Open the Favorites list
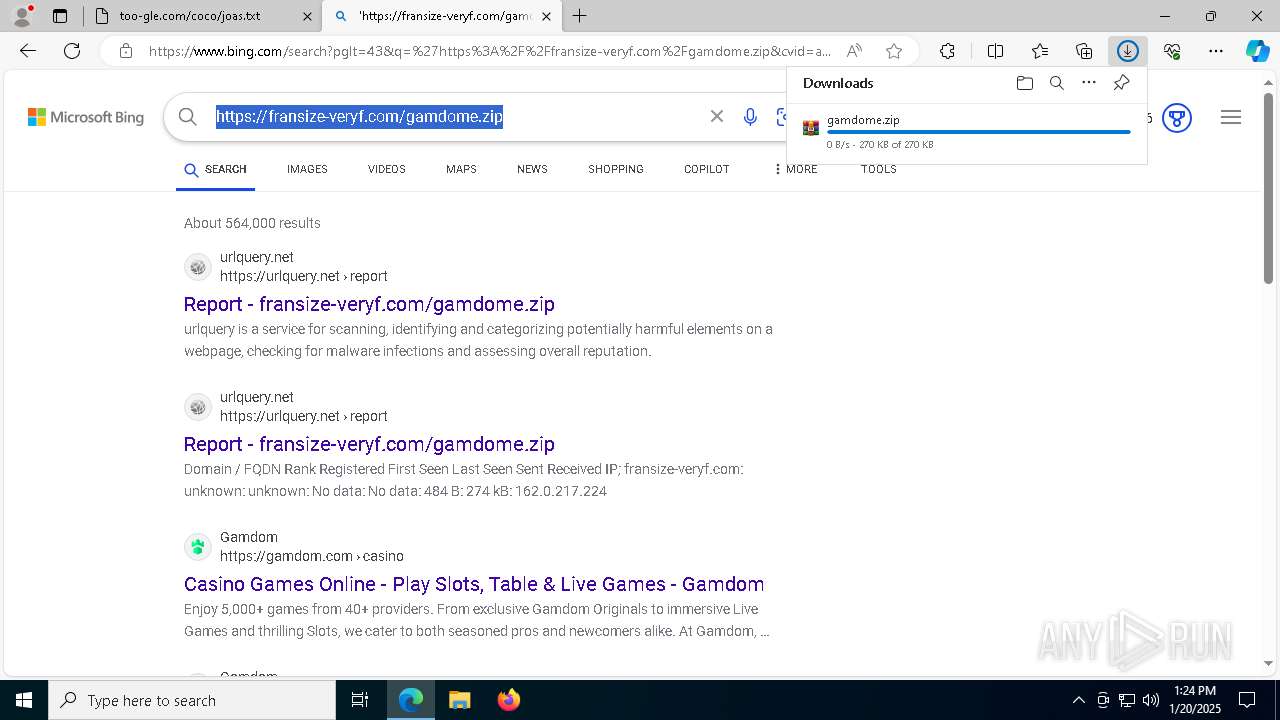This screenshot has height=720, width=1280. (x=1040, y=51)
